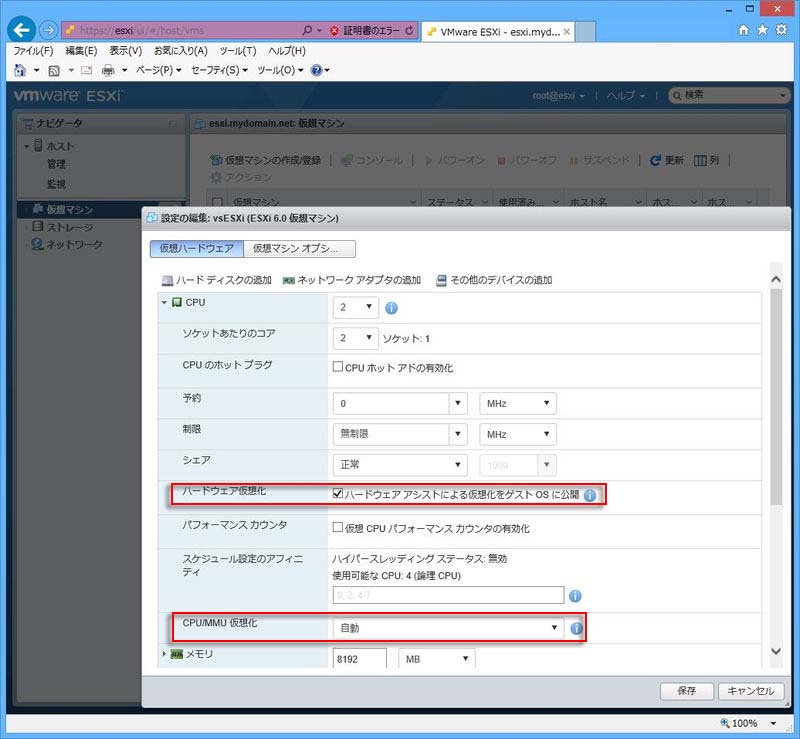Click the command bar home icon

pyautogui.click(x=20, y=70)
